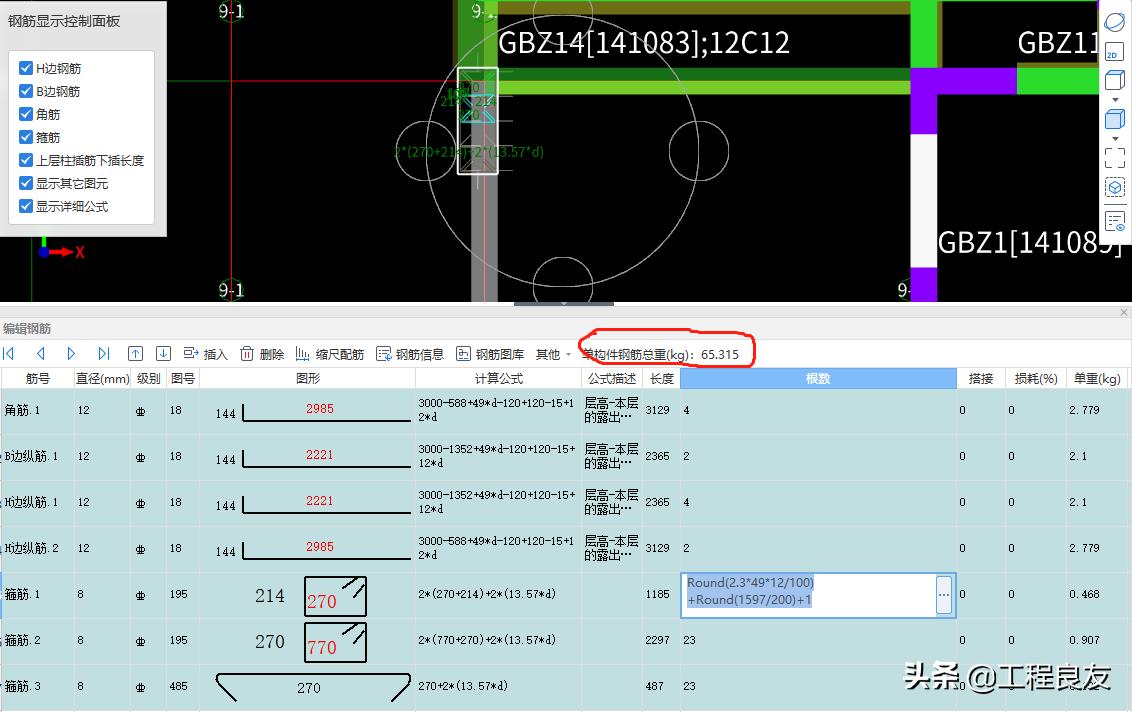The image size is (1132, 712).
Task: Jump to first rebar record
Action: coord(9,354)
